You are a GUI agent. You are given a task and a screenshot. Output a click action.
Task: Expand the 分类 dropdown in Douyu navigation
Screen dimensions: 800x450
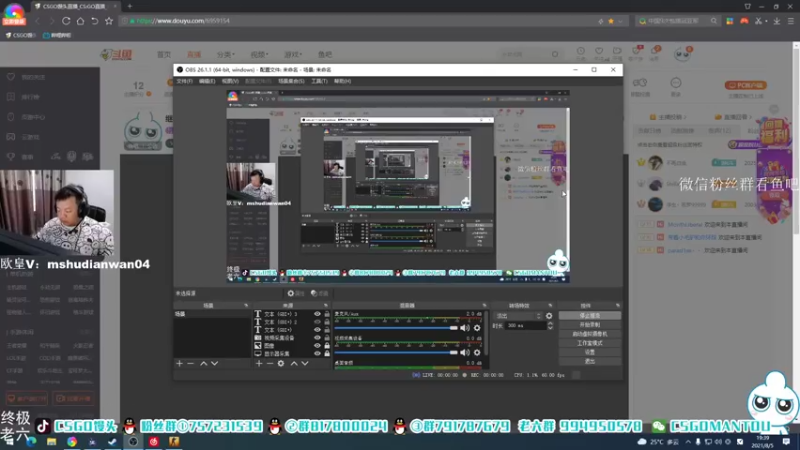[225, 55]
